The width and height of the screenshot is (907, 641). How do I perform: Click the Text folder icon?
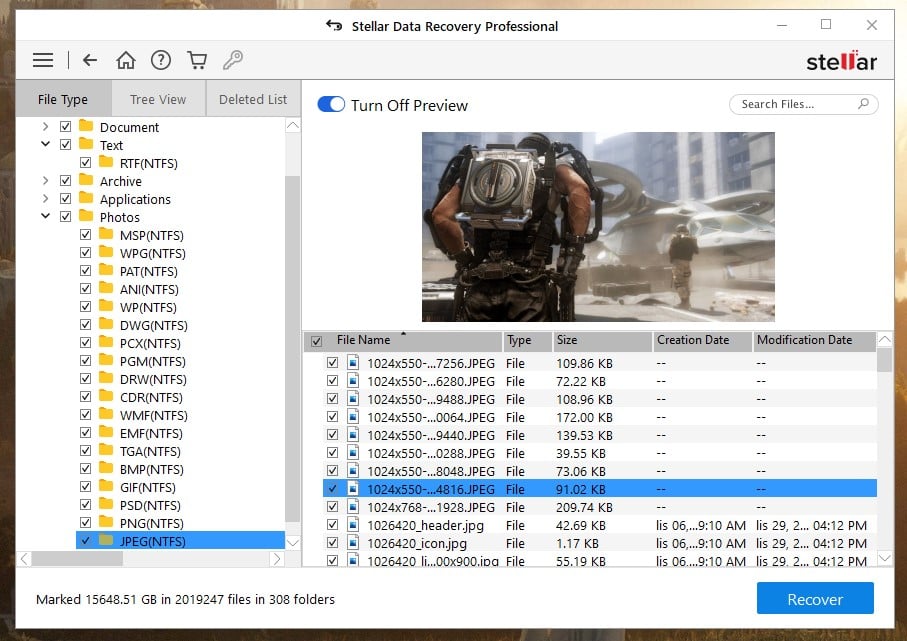tap(86, 143)
